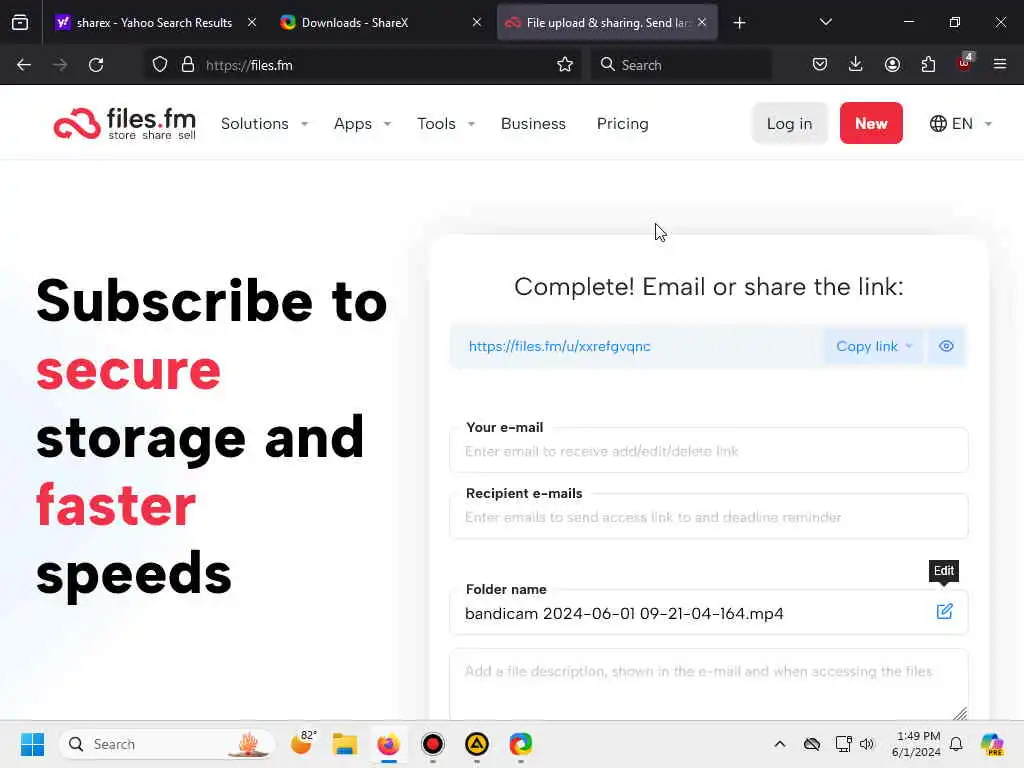Expand the Tools menu
The width and height of the screenshot is (1024, 768).
tap(445, 123)
